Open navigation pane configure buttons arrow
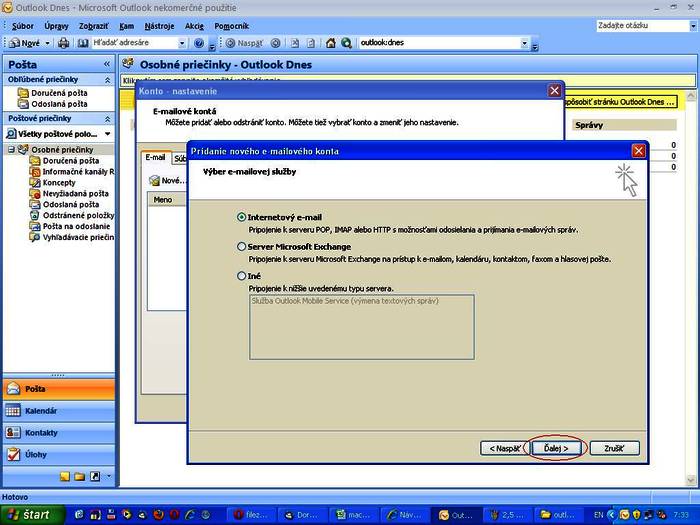Screen dimensions: 700x525 [109, 476]
